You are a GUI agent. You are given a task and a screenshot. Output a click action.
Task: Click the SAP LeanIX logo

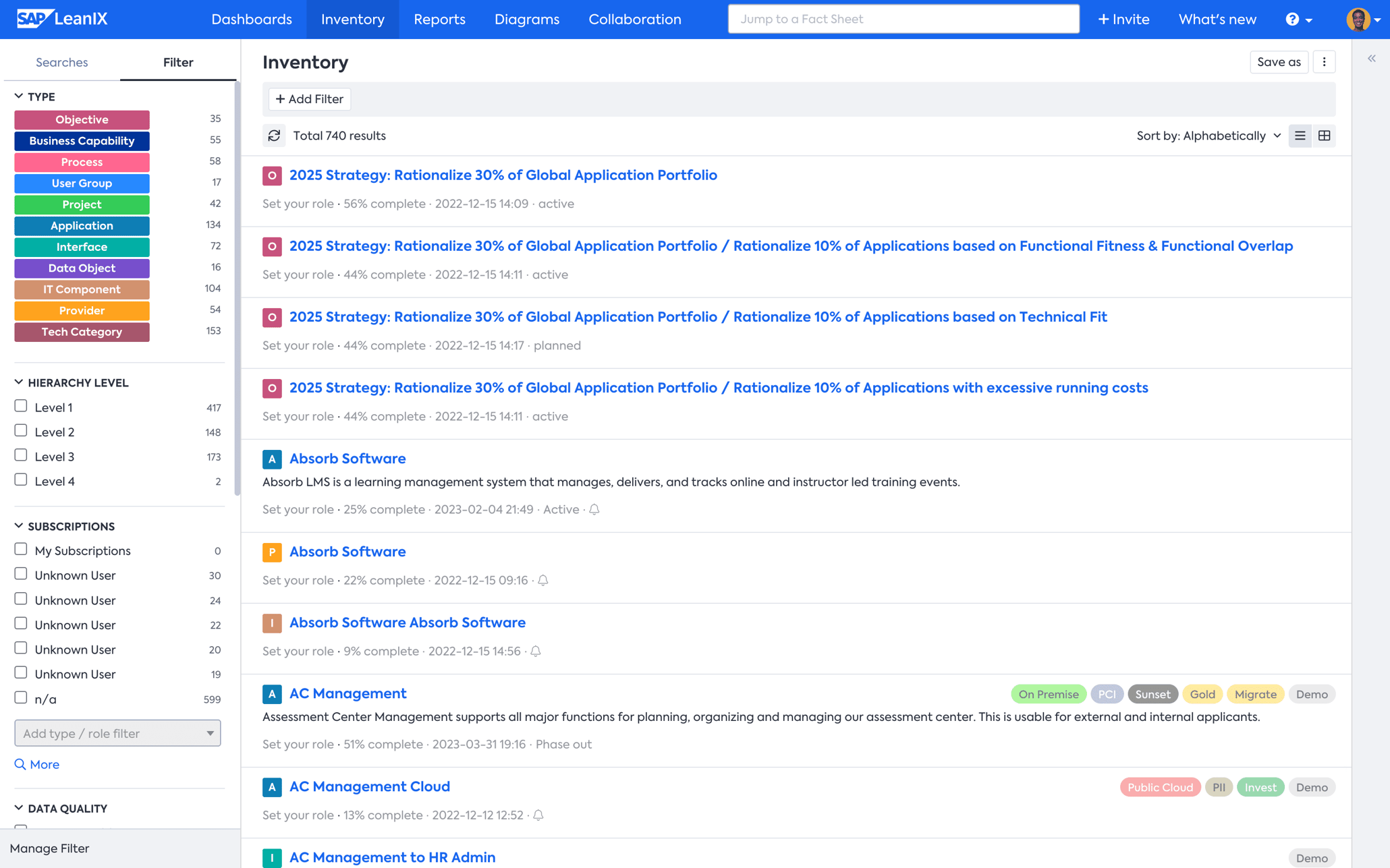(x=61, y=19)
